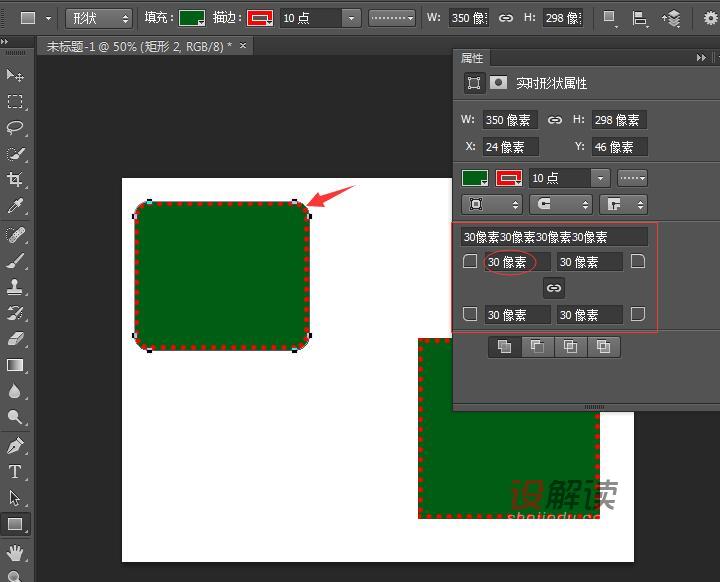This screenshot has width=720, height=582.
Task: Click the Combine Shapes icon in Properties
Action: (x=504, y=347)
